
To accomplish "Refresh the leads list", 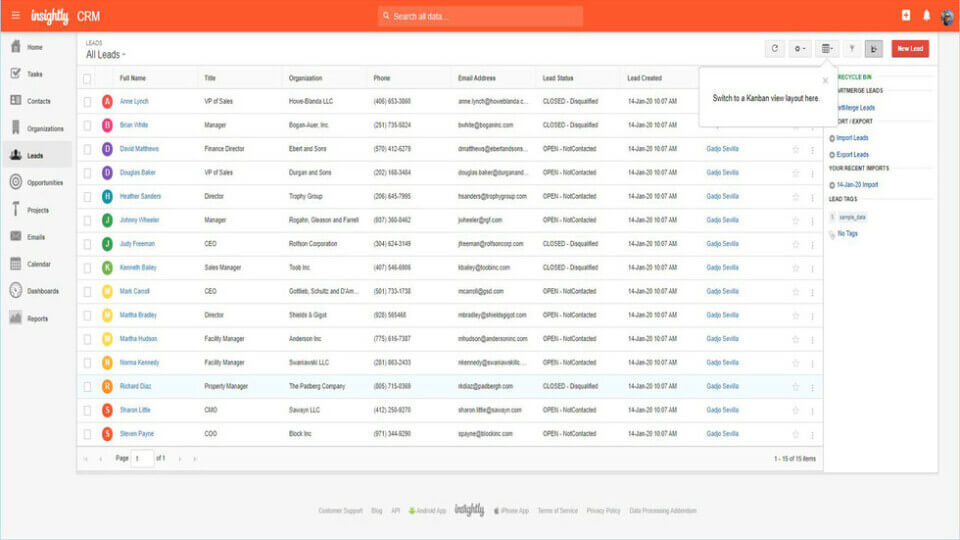I will pyautogui.click(x=774, y=48).
